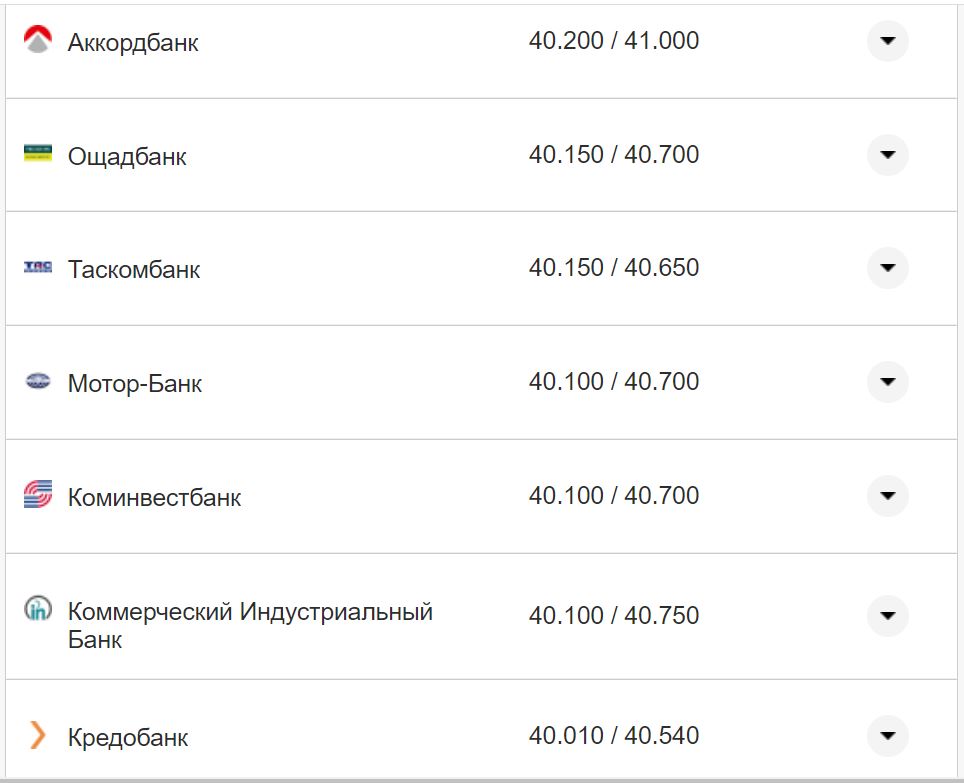Click the Аккордбанк logo icon
The width and height of the screenshot is (964, 783).
tap(35, 41)
